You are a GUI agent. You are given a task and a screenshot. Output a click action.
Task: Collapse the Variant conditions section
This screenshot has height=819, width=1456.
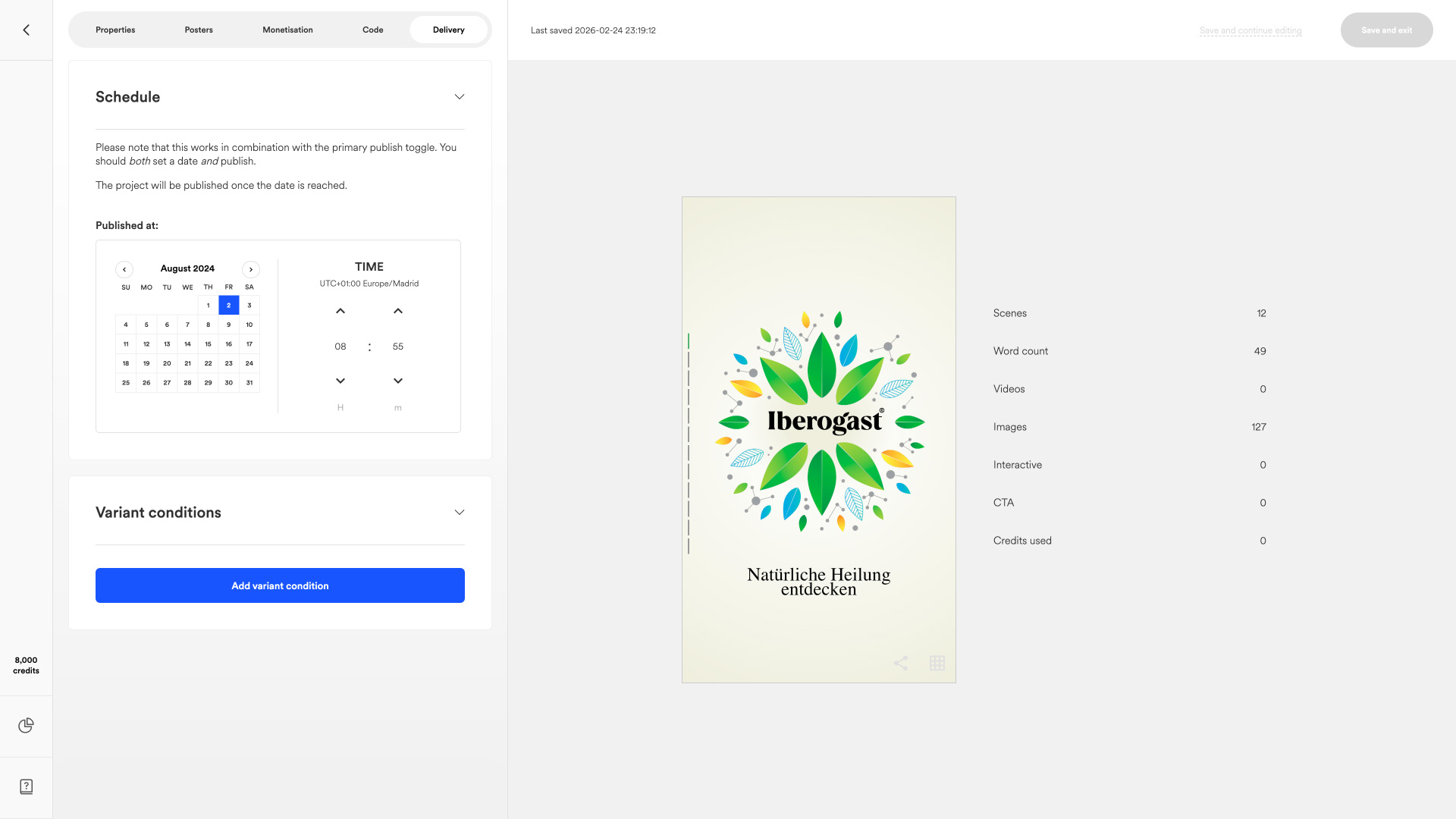tap(460, 513)
